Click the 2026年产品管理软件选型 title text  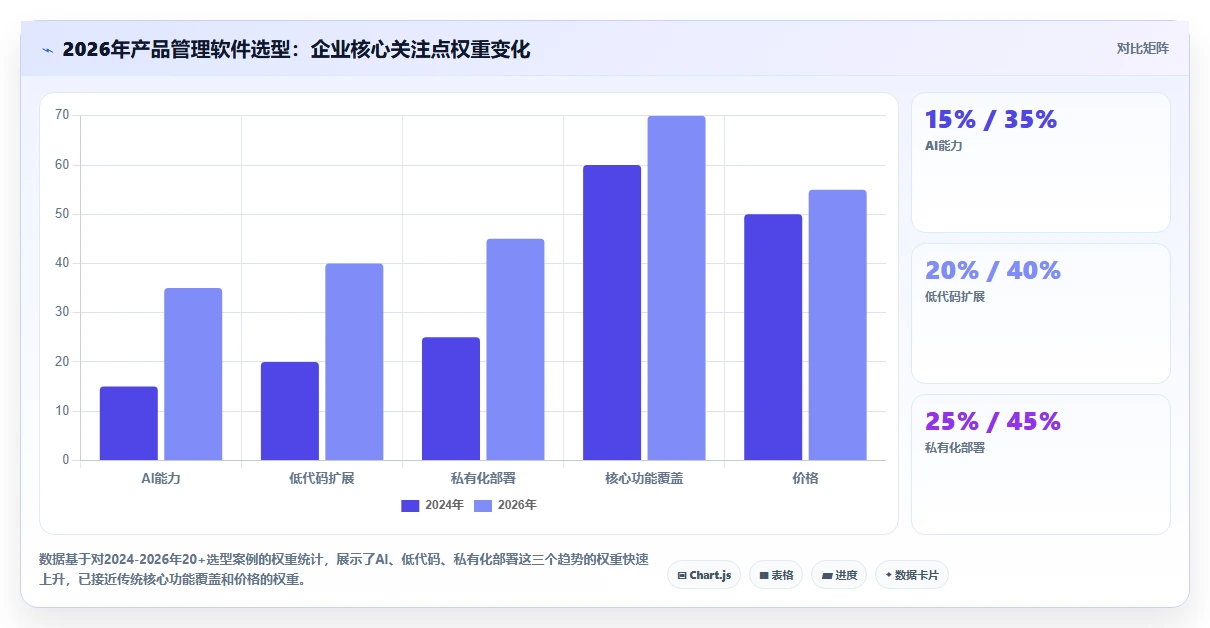pos(296,49)
